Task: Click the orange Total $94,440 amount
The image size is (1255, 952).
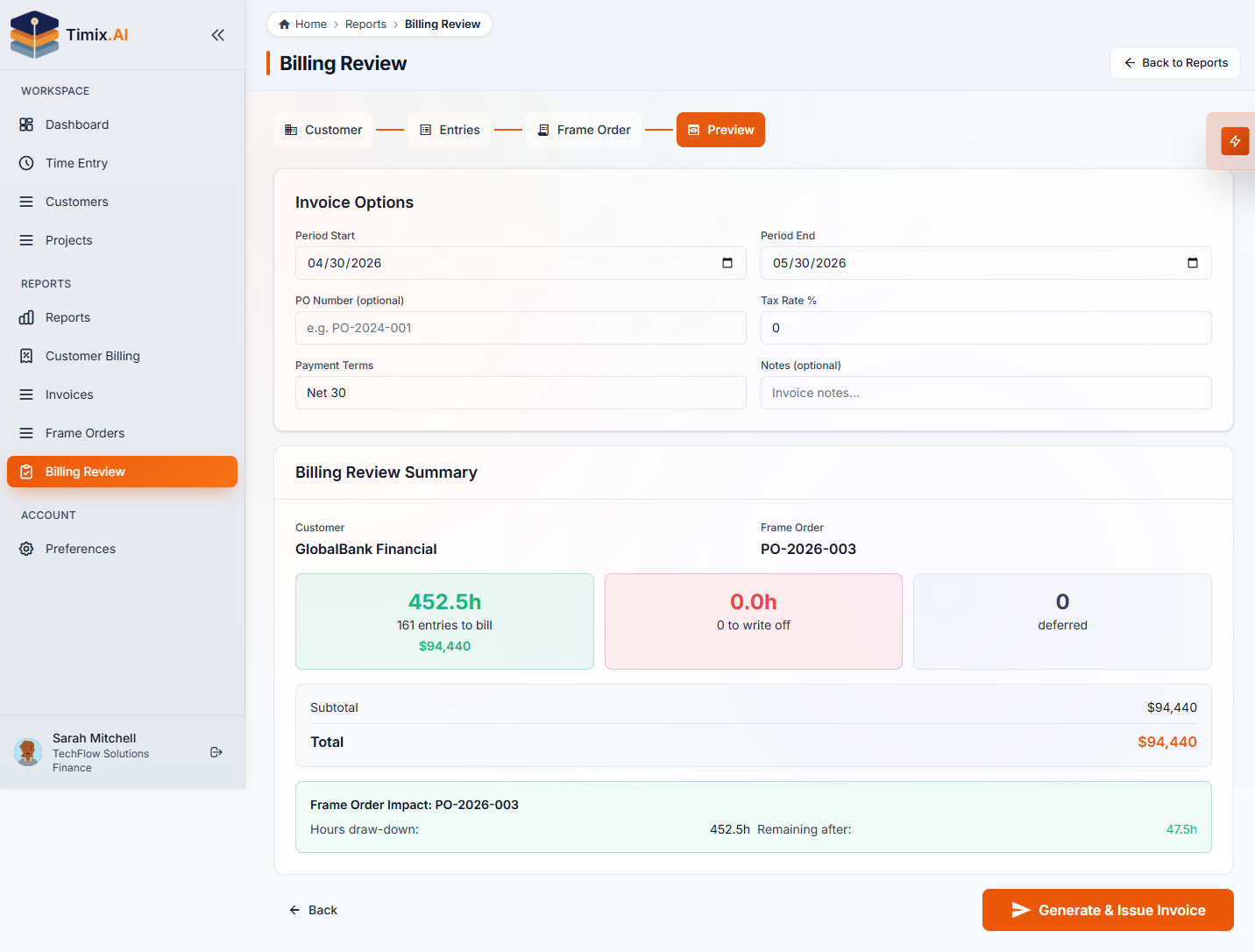Action: click(1167, 742)
